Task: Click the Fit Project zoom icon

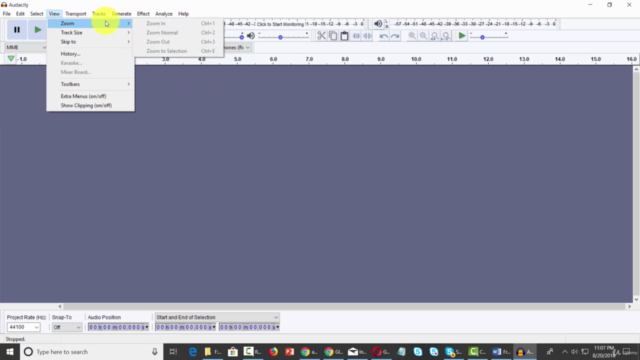Action: click(x=446, y=36)
